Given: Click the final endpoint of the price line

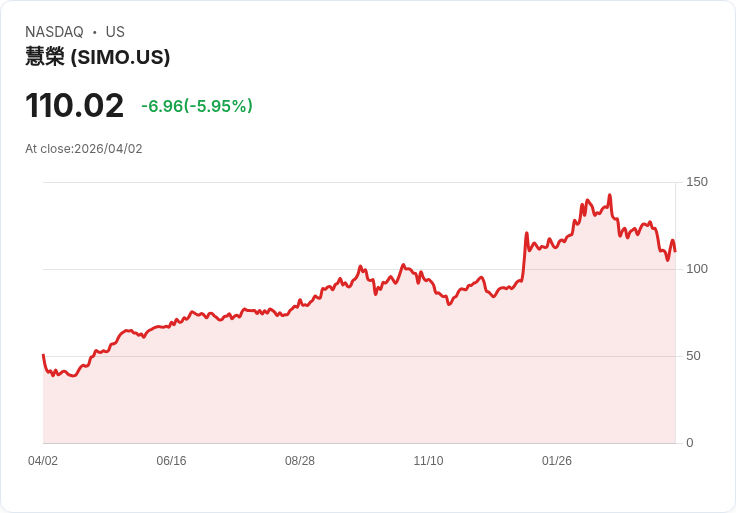Looking at the screenshot, I should tap(675, 251).
